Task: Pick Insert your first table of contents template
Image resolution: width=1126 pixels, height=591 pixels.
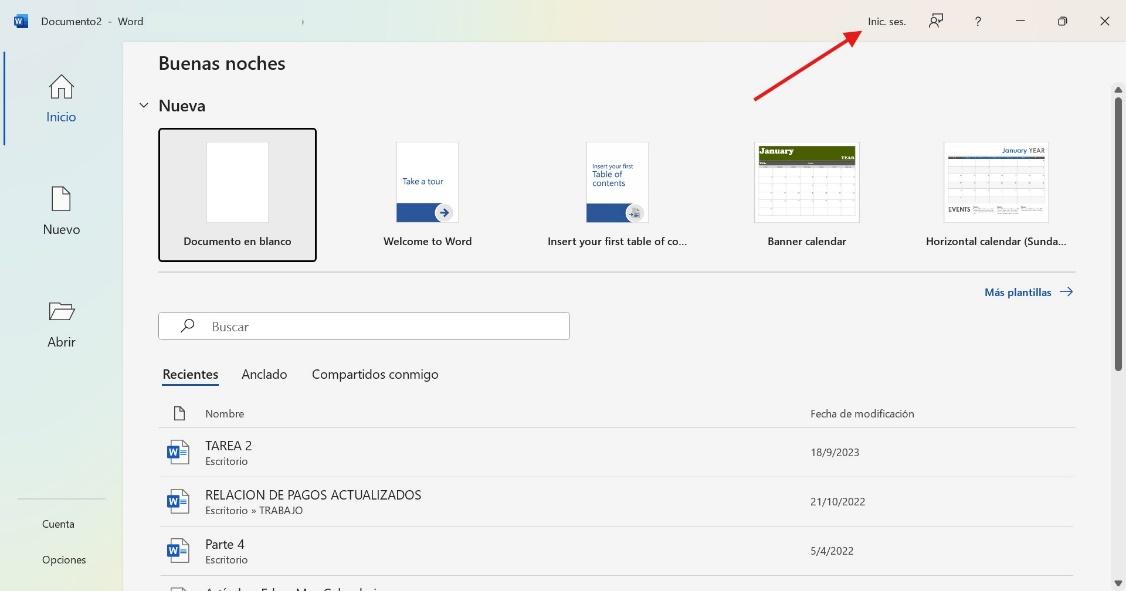Action: coord(617,195)
